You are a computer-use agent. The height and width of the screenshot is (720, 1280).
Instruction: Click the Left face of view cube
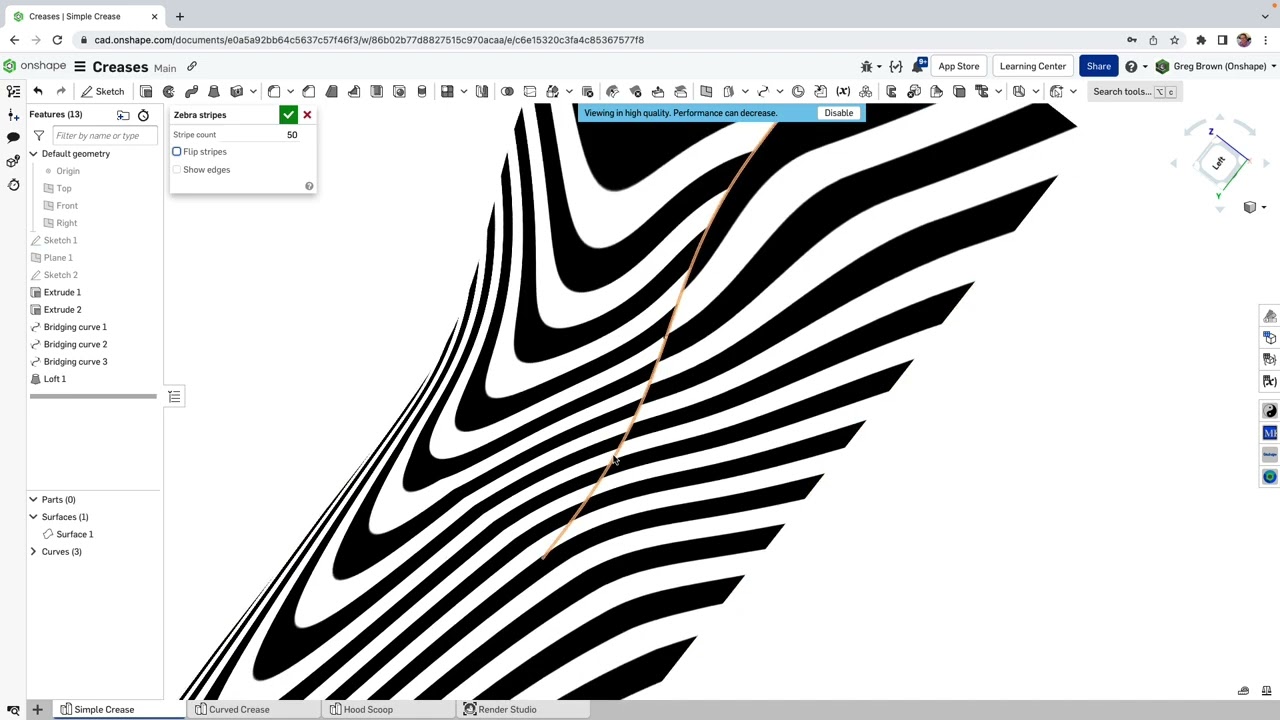(1218, 163)
